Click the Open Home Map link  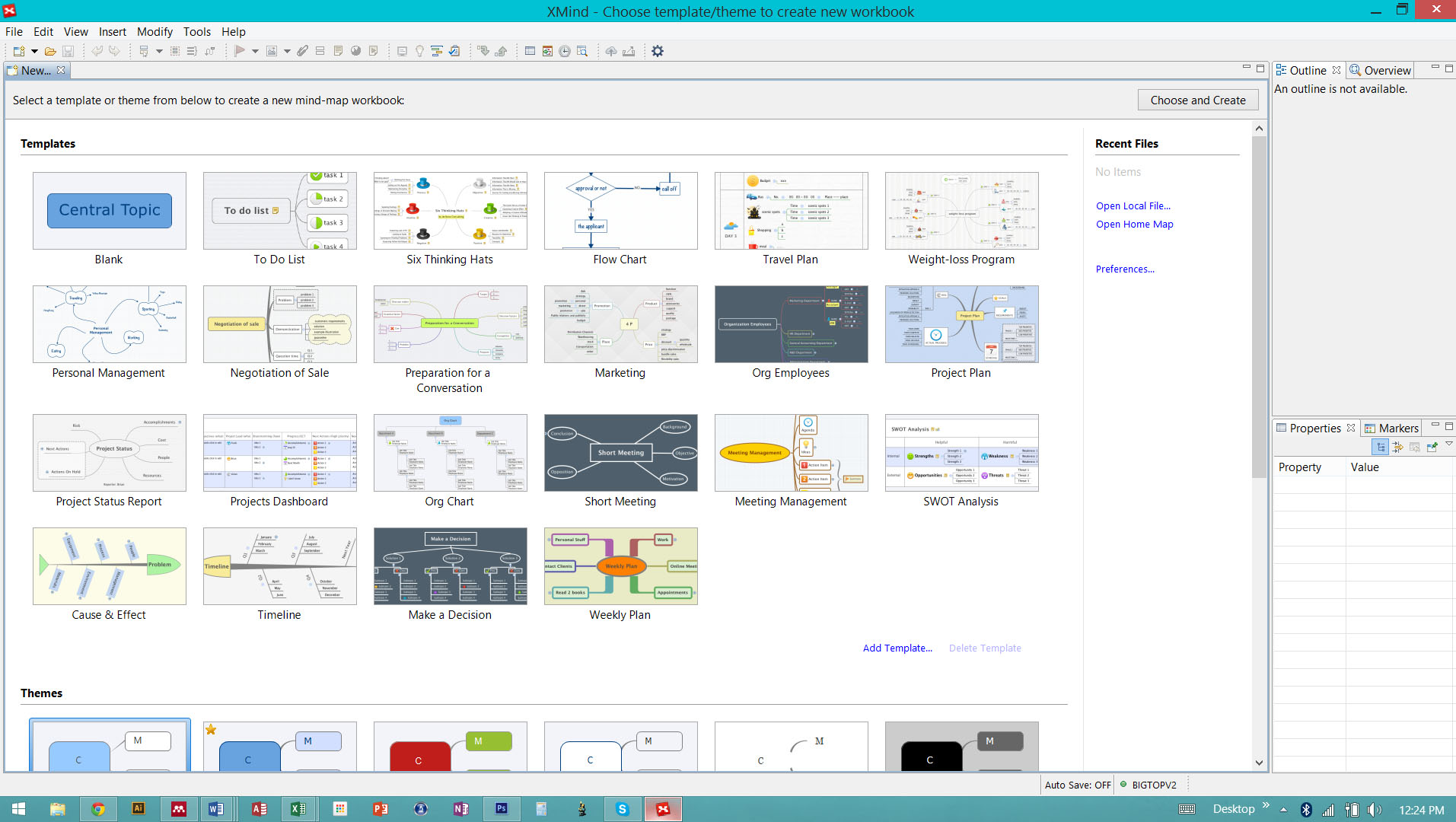tap(1135, 225)
